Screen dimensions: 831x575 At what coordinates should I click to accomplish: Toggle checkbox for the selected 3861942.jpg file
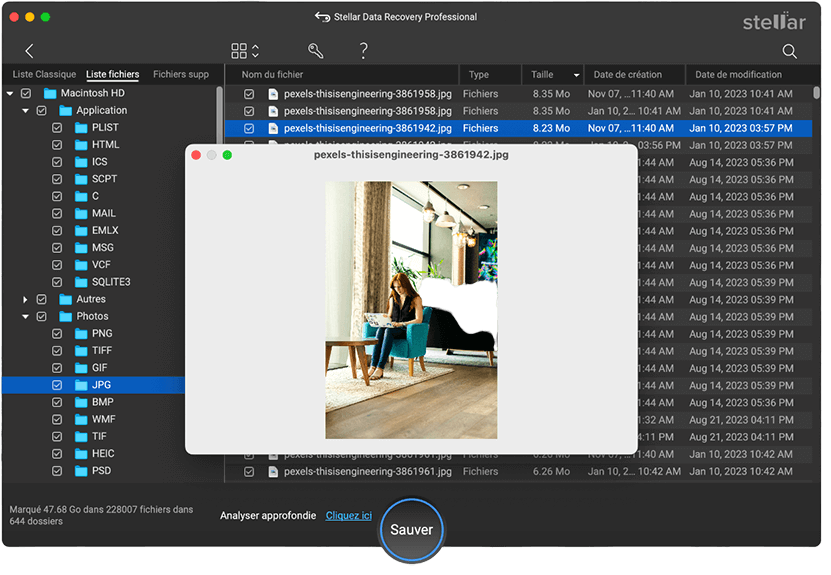249,128
